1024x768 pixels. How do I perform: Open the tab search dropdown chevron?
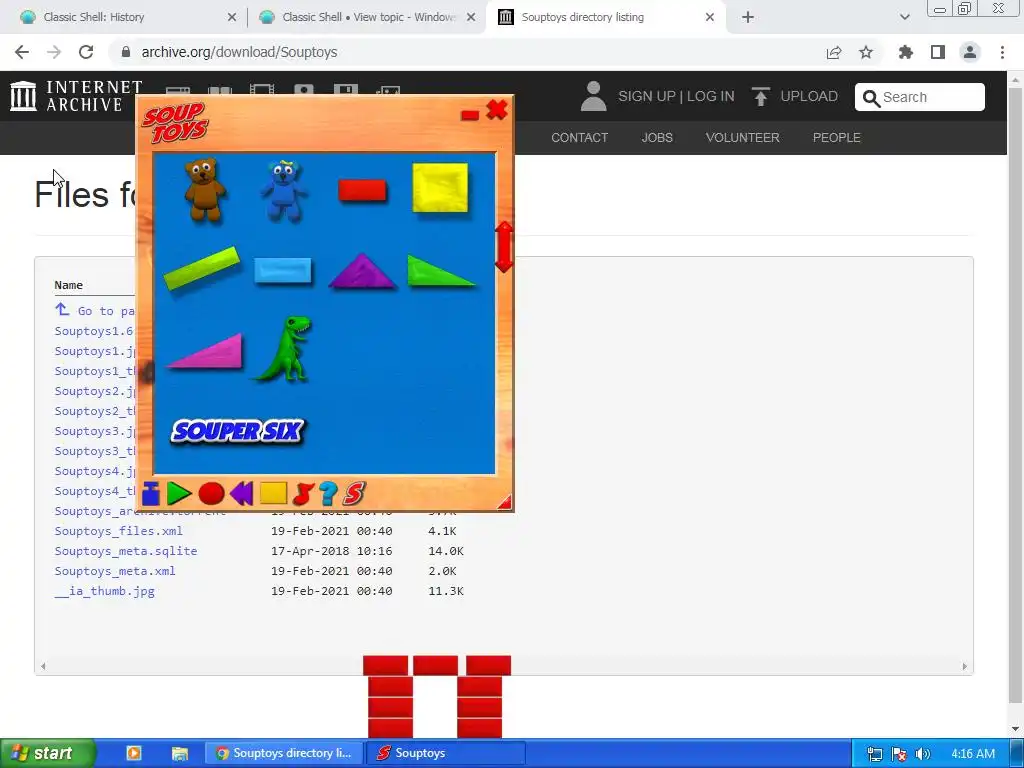(904, 17)
